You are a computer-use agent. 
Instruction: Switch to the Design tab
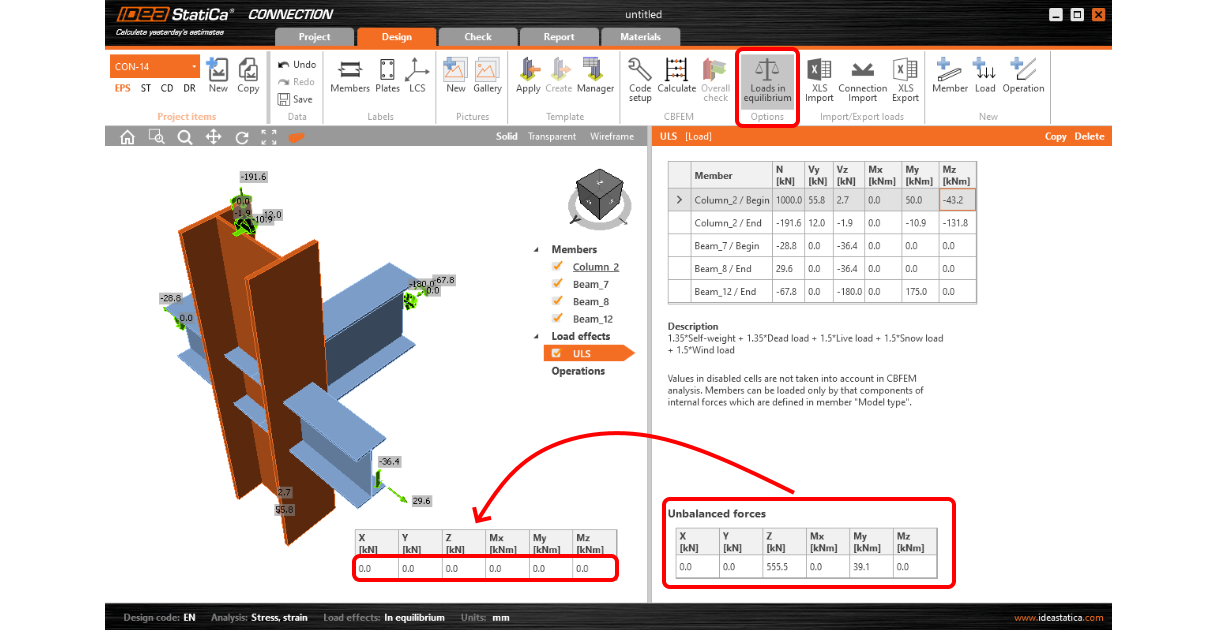pyautogui.click(x=396, y=37)
